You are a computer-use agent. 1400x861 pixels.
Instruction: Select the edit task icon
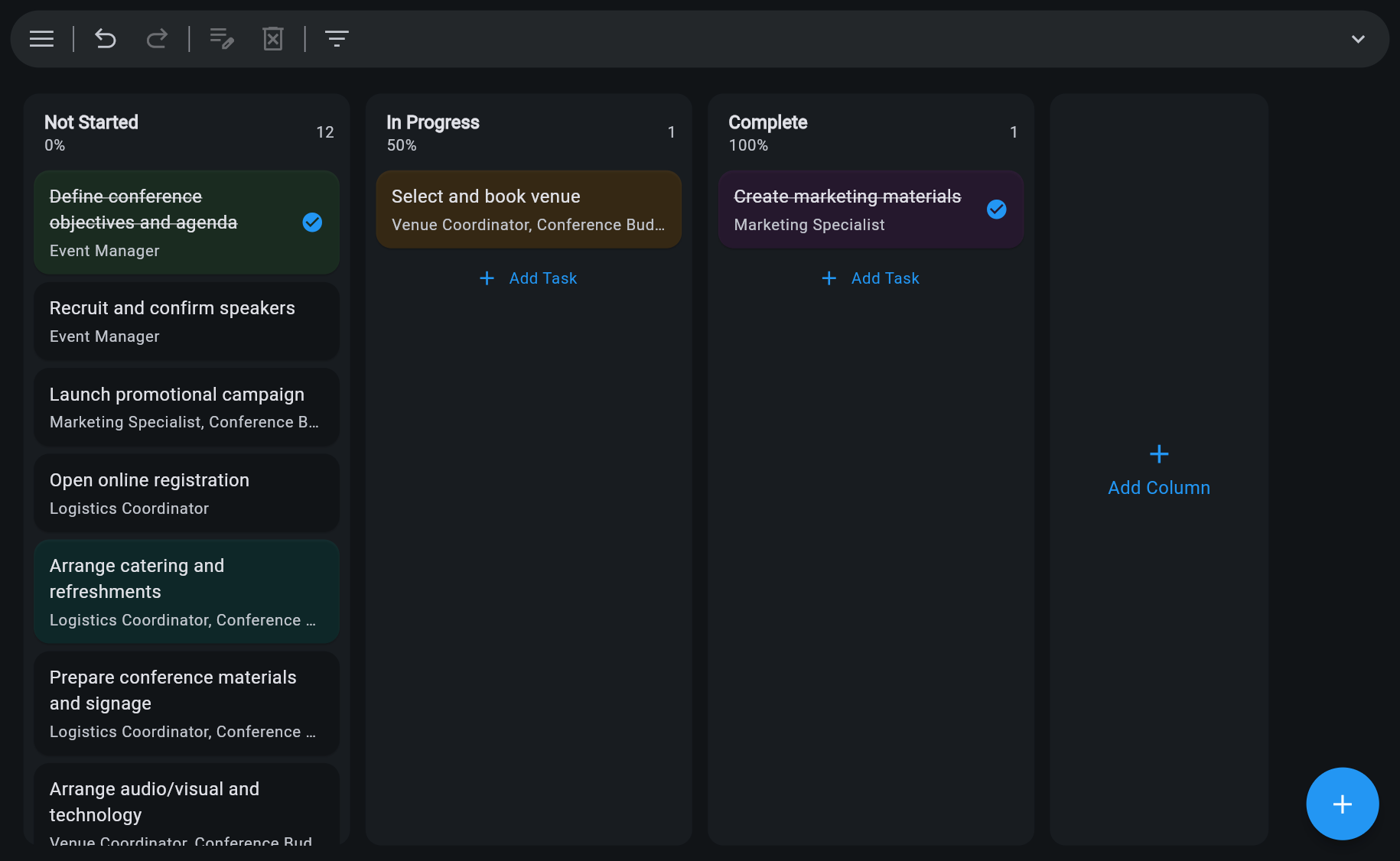221,38
